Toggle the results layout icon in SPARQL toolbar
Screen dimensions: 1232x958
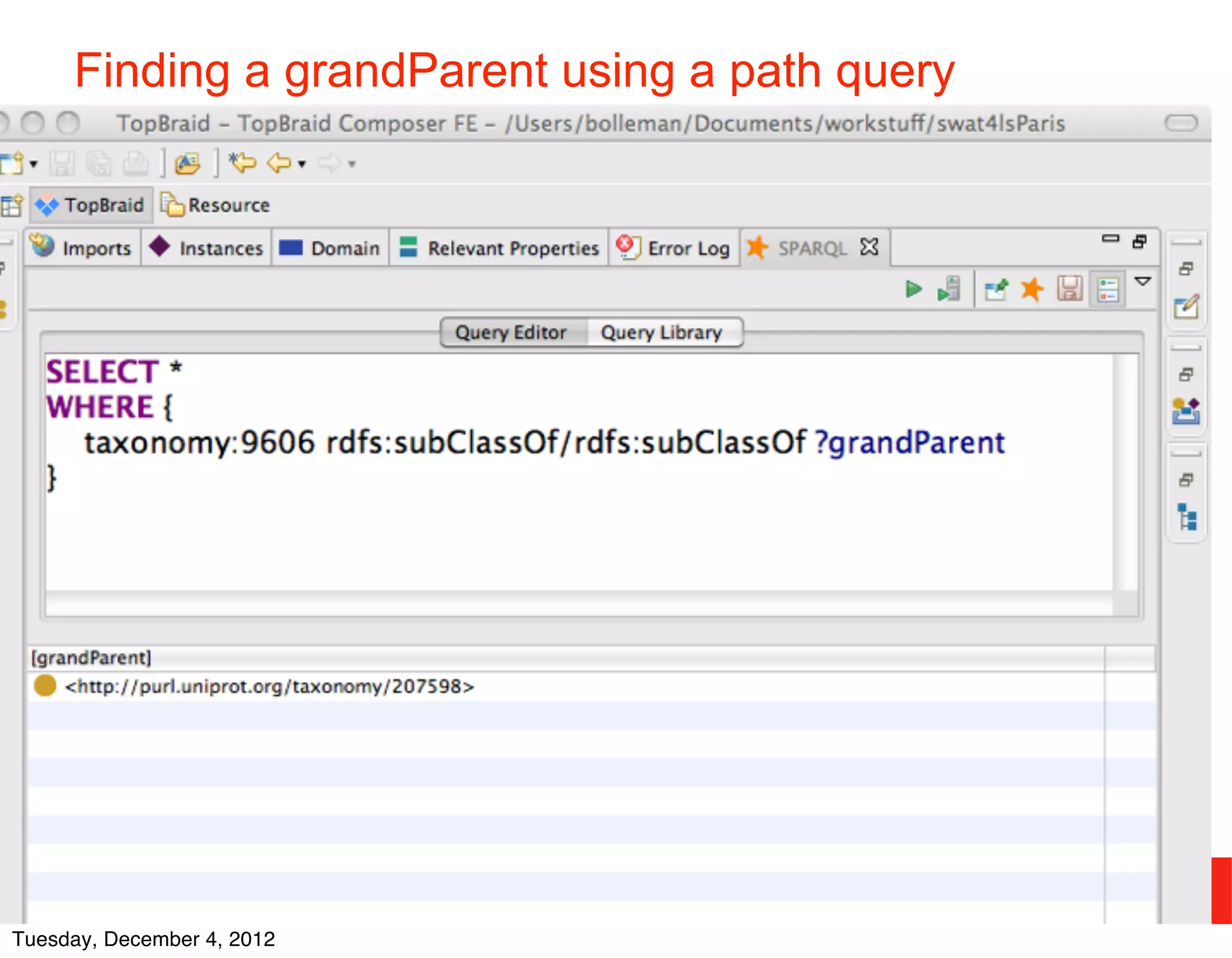tap(1108, 290)
